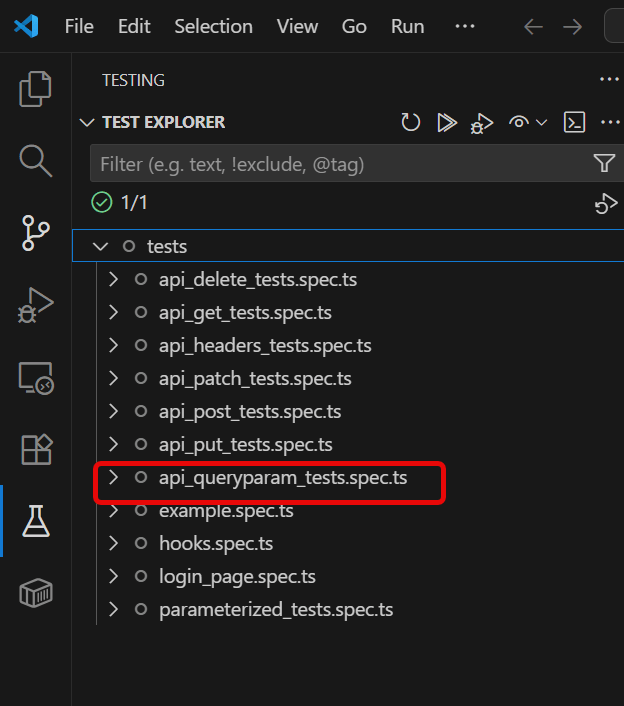The image size is (624, 706).
Task: Open the Selection menu
Action: coord(213,26)
